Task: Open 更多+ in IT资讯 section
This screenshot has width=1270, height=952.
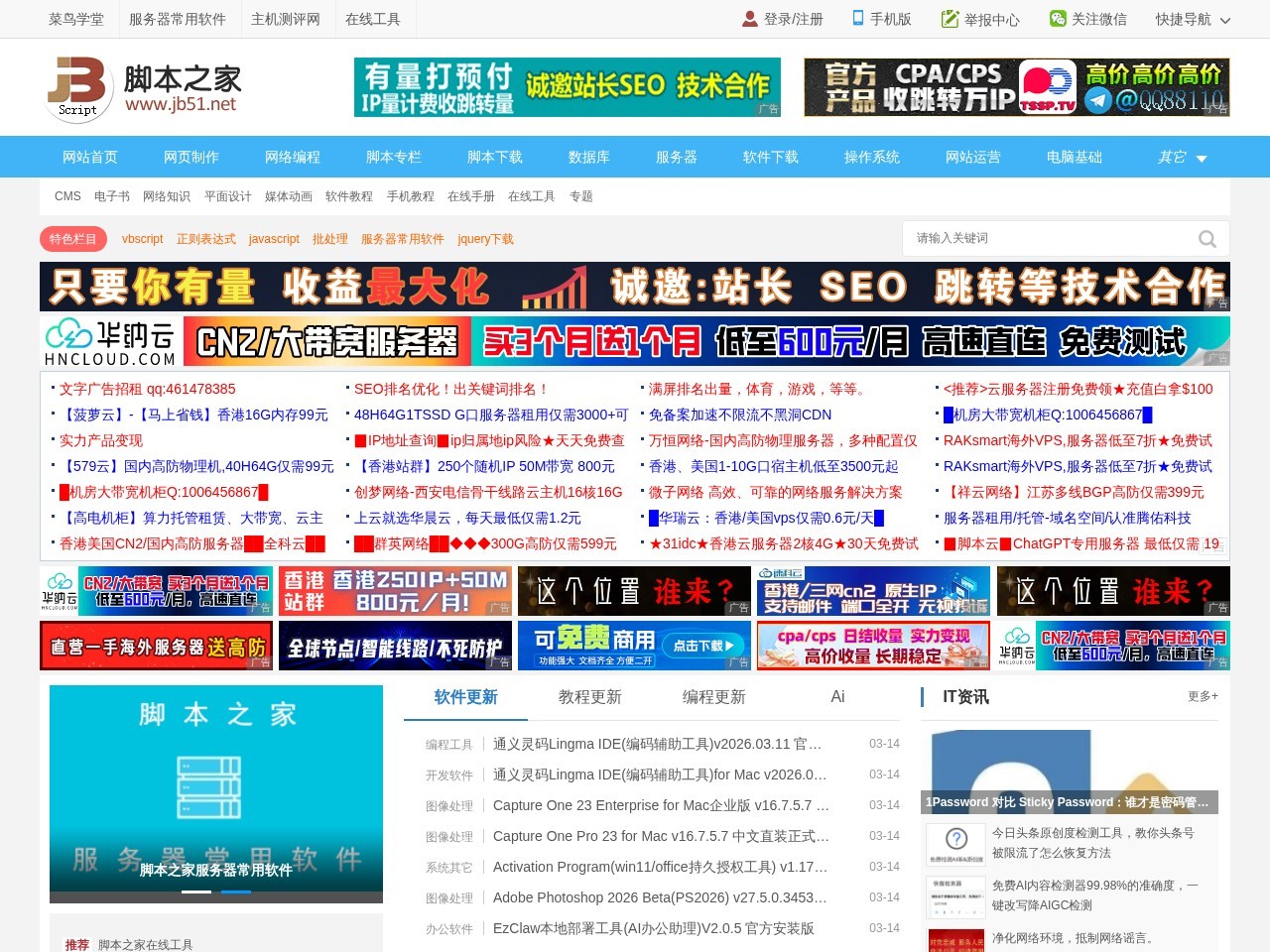Action: (1203, 696)
